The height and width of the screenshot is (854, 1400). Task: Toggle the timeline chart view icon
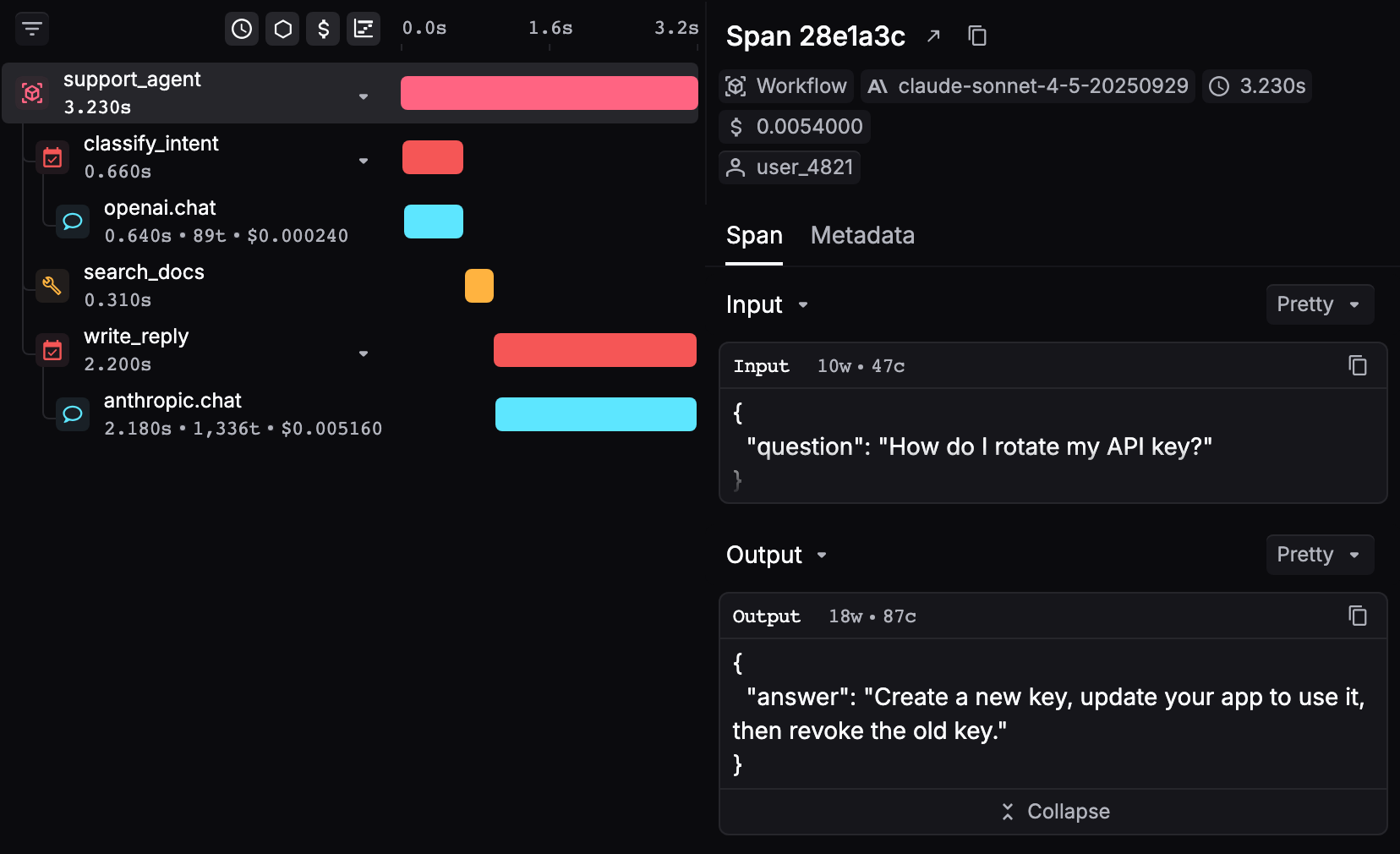click(x=364, y=29)
